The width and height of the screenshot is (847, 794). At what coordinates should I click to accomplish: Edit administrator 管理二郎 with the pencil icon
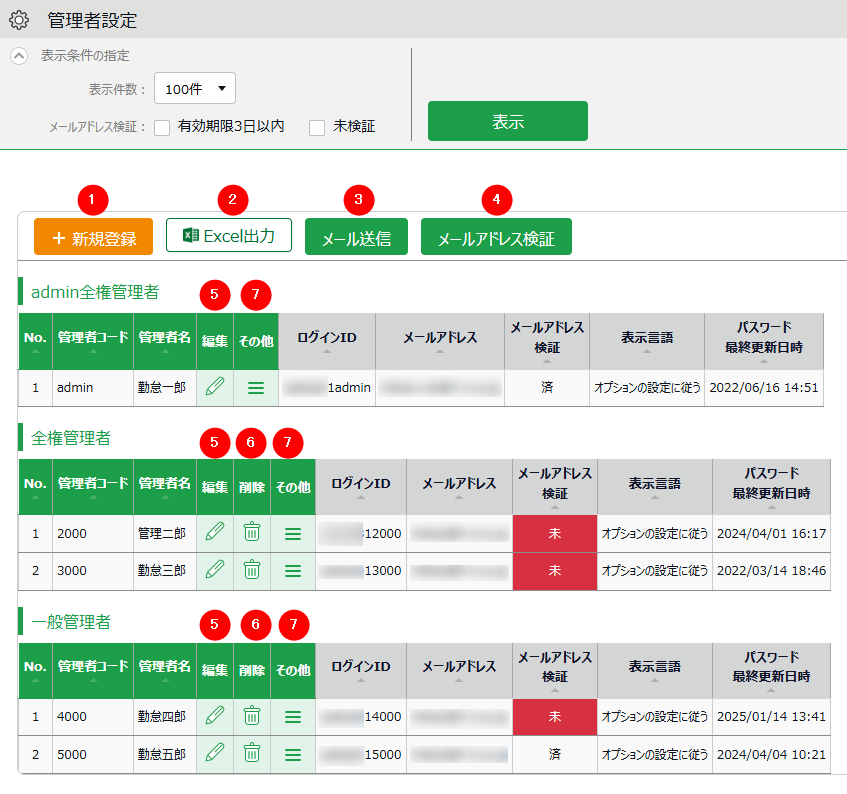(x=215, y=533)
